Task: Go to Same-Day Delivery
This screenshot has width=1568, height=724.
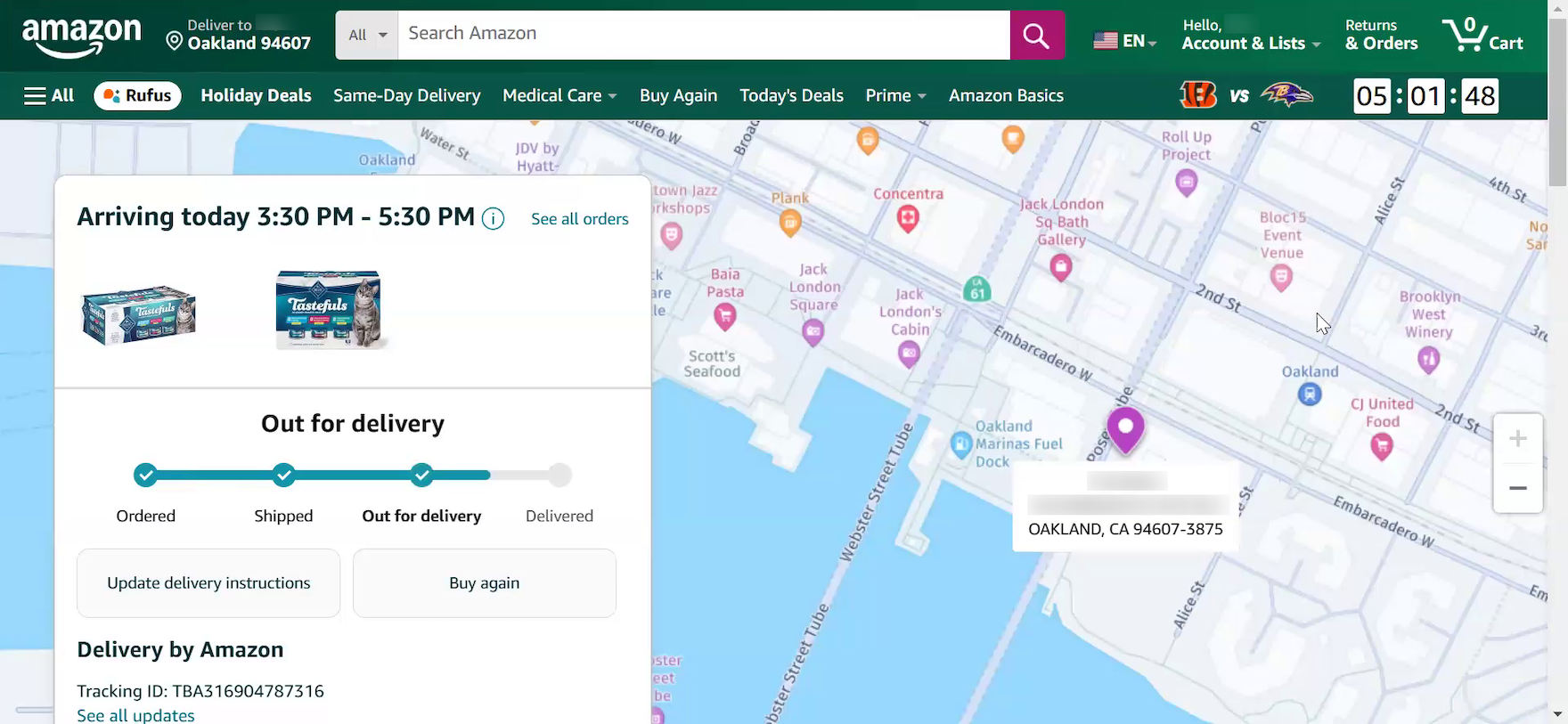Action: (x=407, y=95)
